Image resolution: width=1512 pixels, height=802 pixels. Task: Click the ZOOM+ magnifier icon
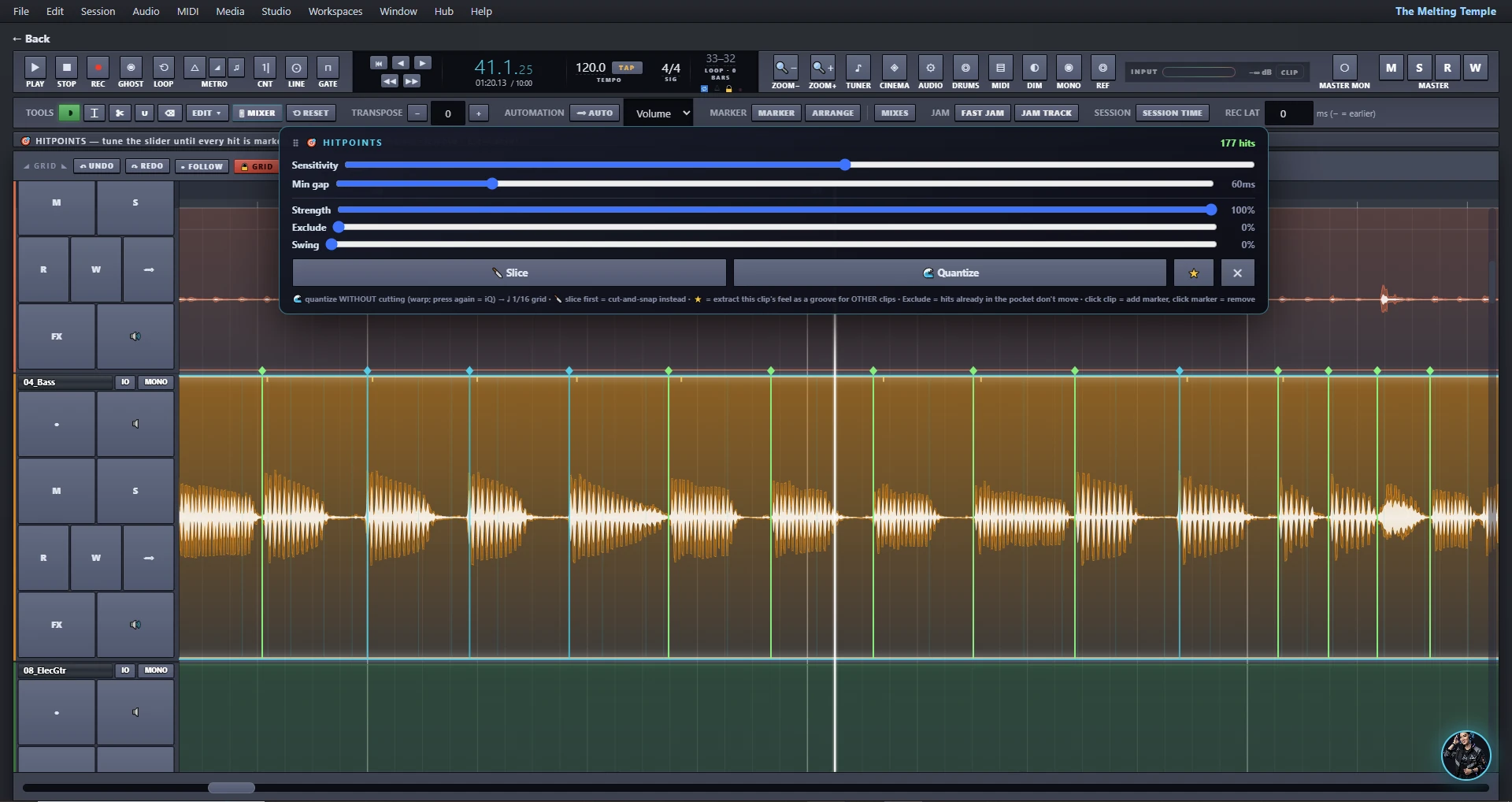coord(823,68)
